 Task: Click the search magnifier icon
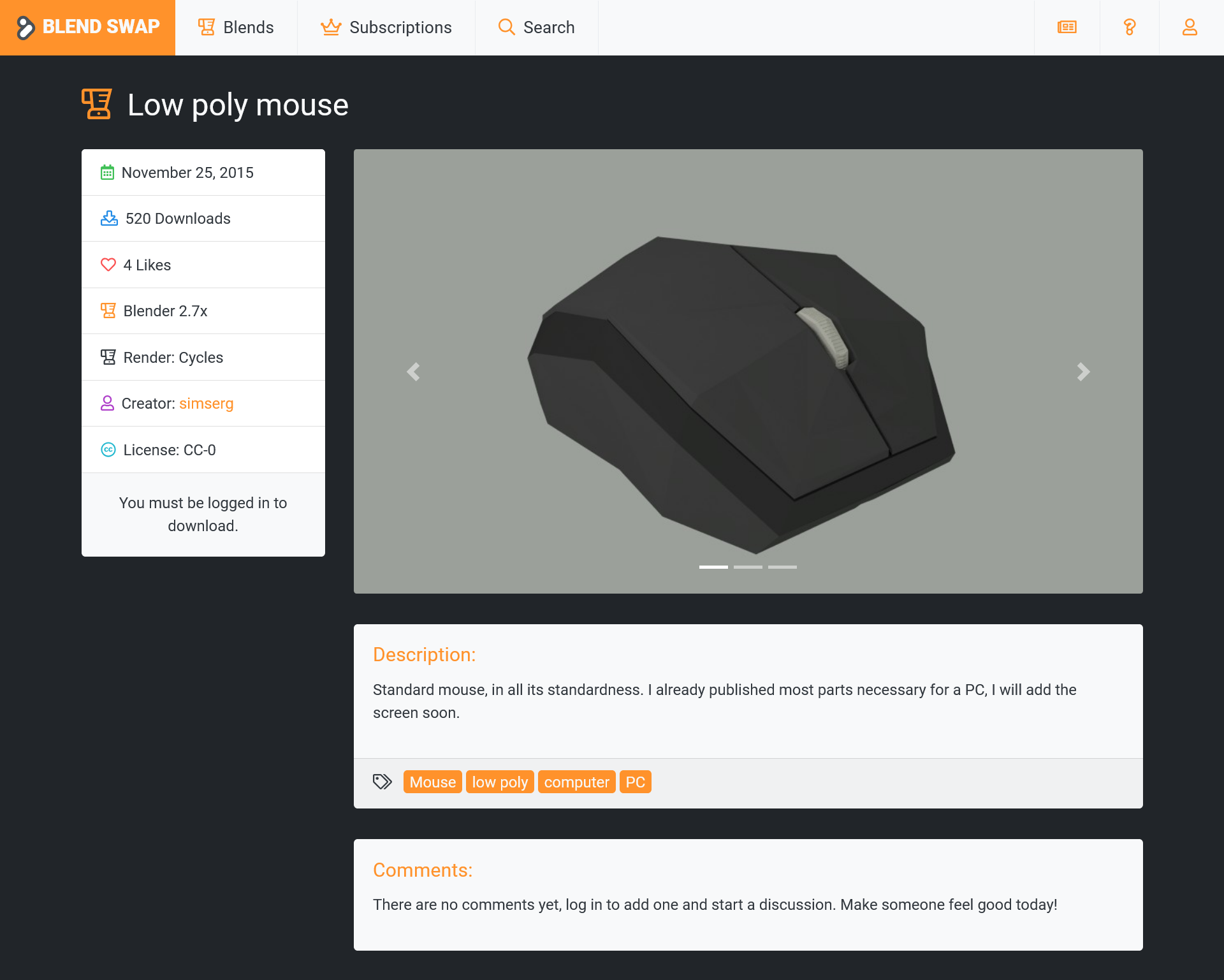coord(506,27)
